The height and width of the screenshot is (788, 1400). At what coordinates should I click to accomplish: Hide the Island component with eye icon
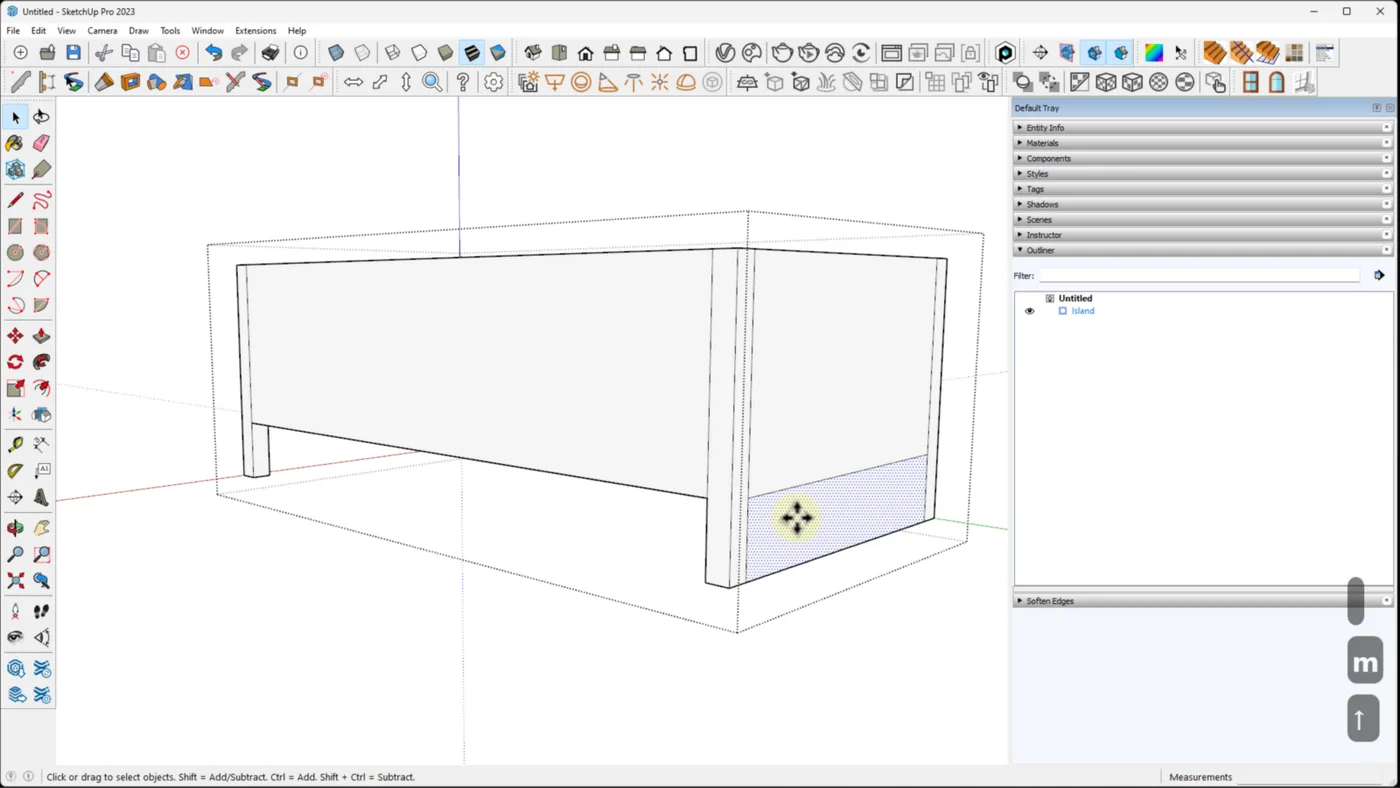(x=1029, y=311)
